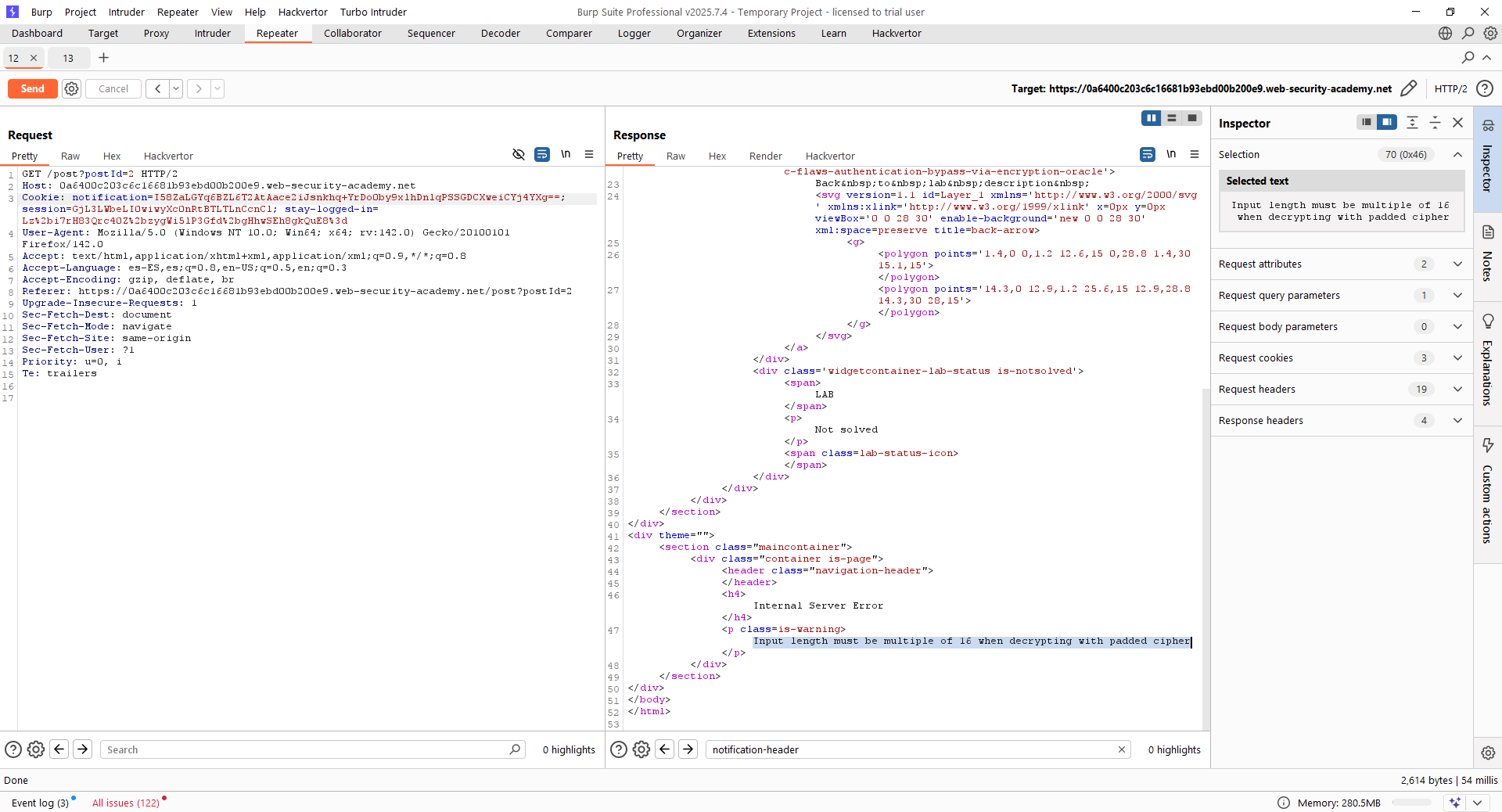The image size is (1502, 812).
Task: Open the Burp AI sparkle icon in status bar
Action: [1454, 803]
